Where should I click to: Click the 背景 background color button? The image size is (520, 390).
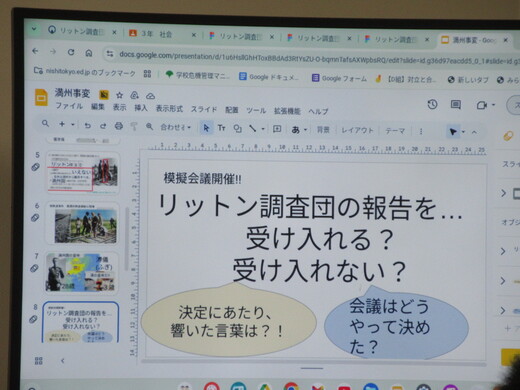(323, 130)
